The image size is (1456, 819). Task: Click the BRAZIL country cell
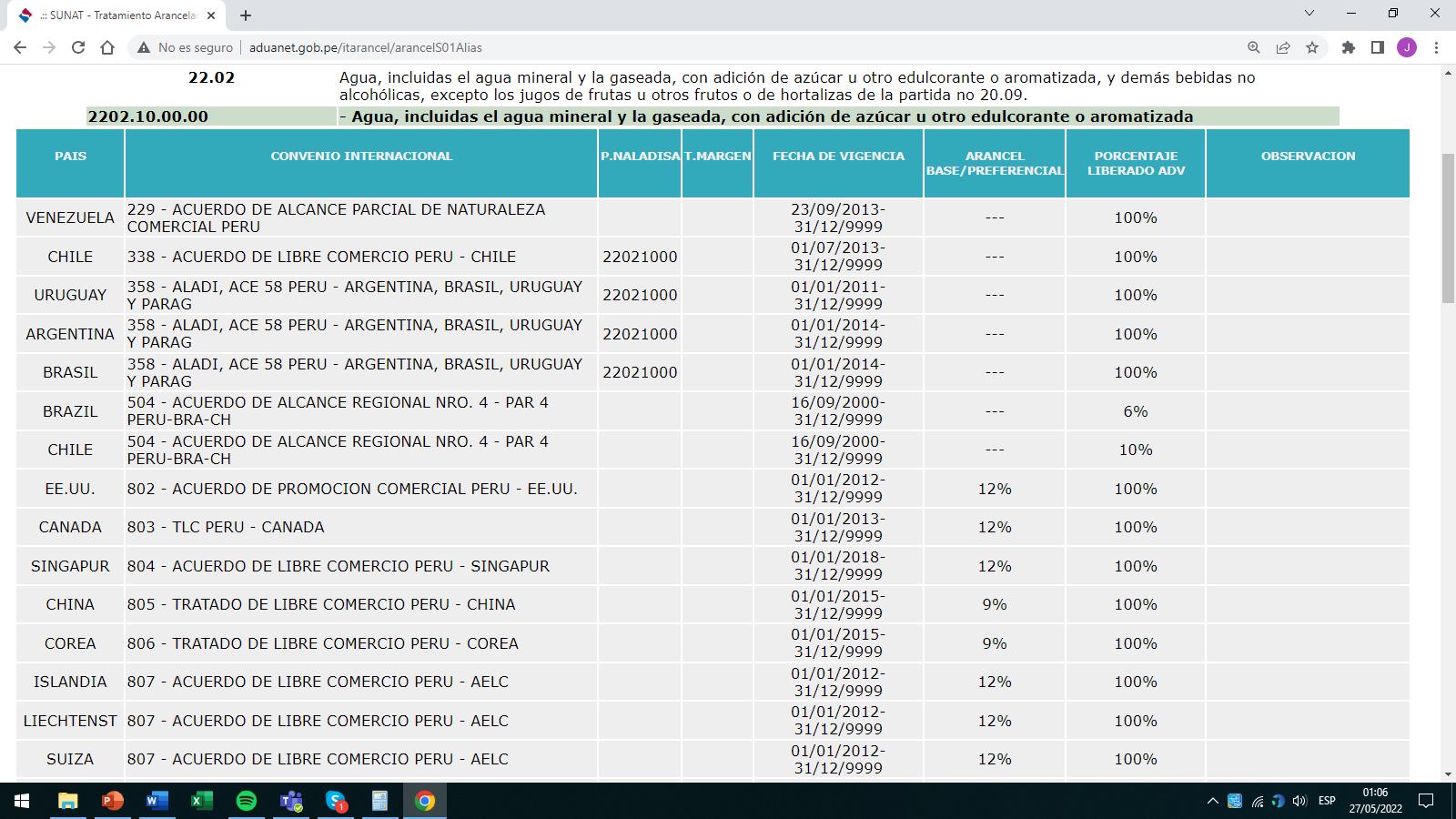pos(70,411)
